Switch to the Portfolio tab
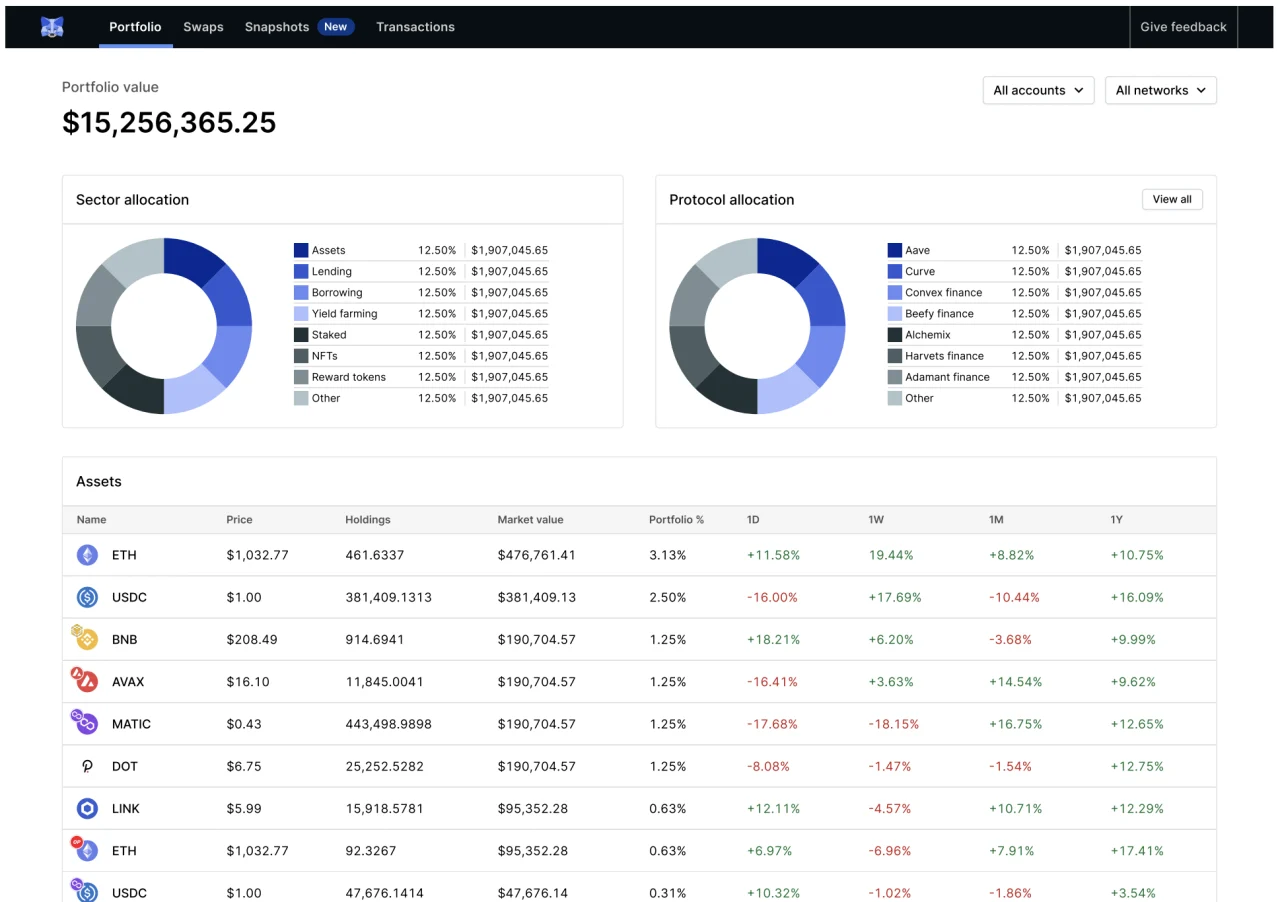The height and width of the screenshot is (902, 1280). click(x=135, y=27)
